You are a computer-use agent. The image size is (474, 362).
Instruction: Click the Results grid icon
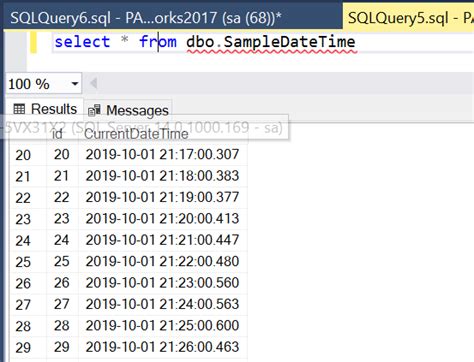tap(19, 109)
